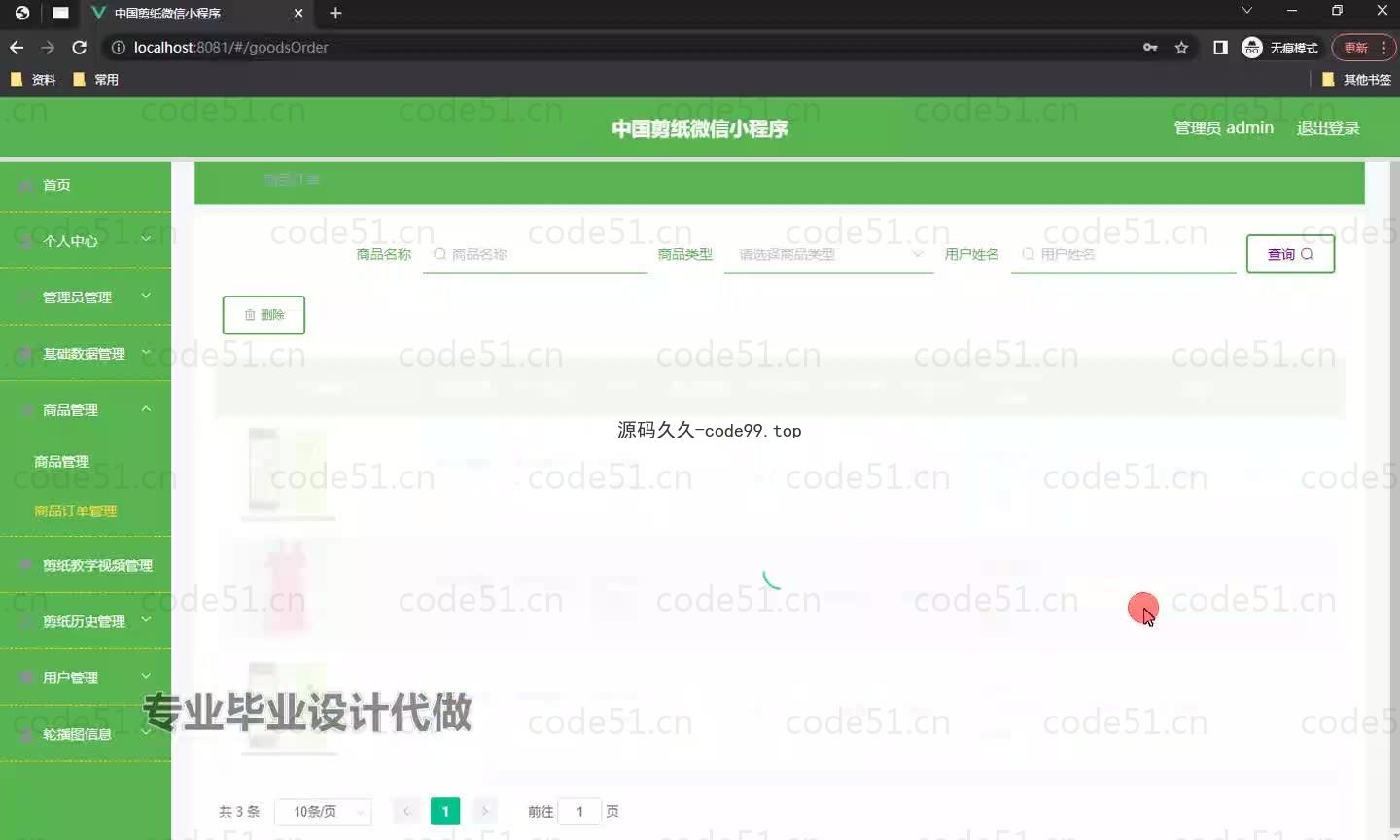
Task: Open 轮播图信息 in the sidebar
Action: (x=86, y=734)
